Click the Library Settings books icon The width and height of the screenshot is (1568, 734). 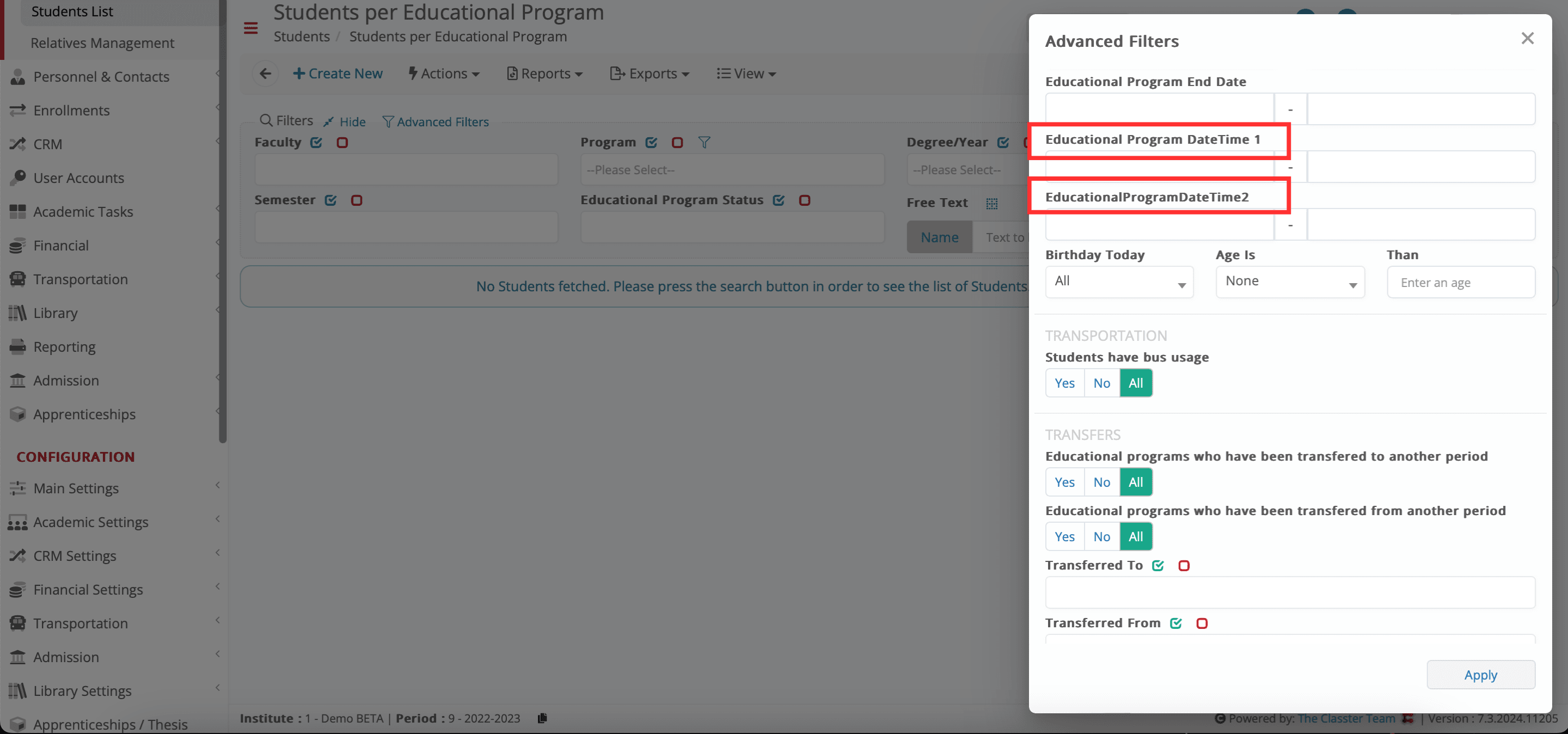[17, 691]
